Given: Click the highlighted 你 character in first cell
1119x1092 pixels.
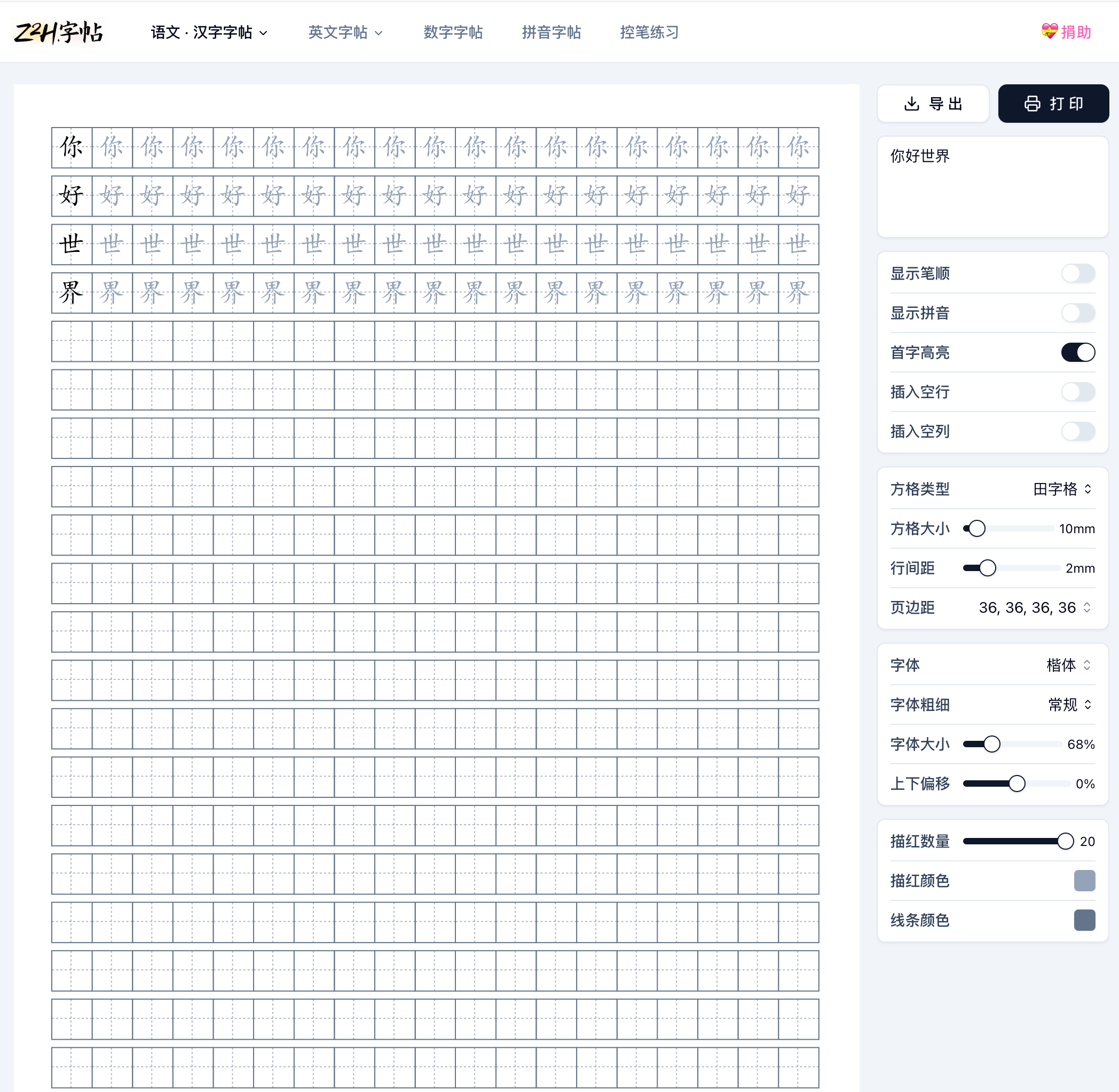Looking at the screenshot, I should [72, 147].
